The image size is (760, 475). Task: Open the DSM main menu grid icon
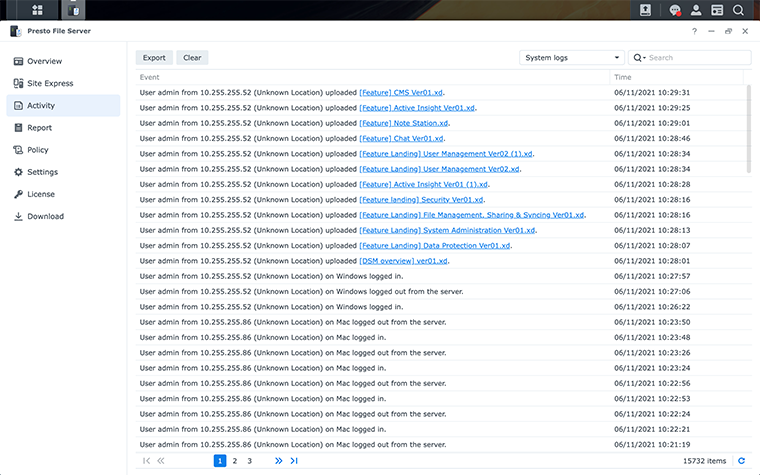[37, 10]
